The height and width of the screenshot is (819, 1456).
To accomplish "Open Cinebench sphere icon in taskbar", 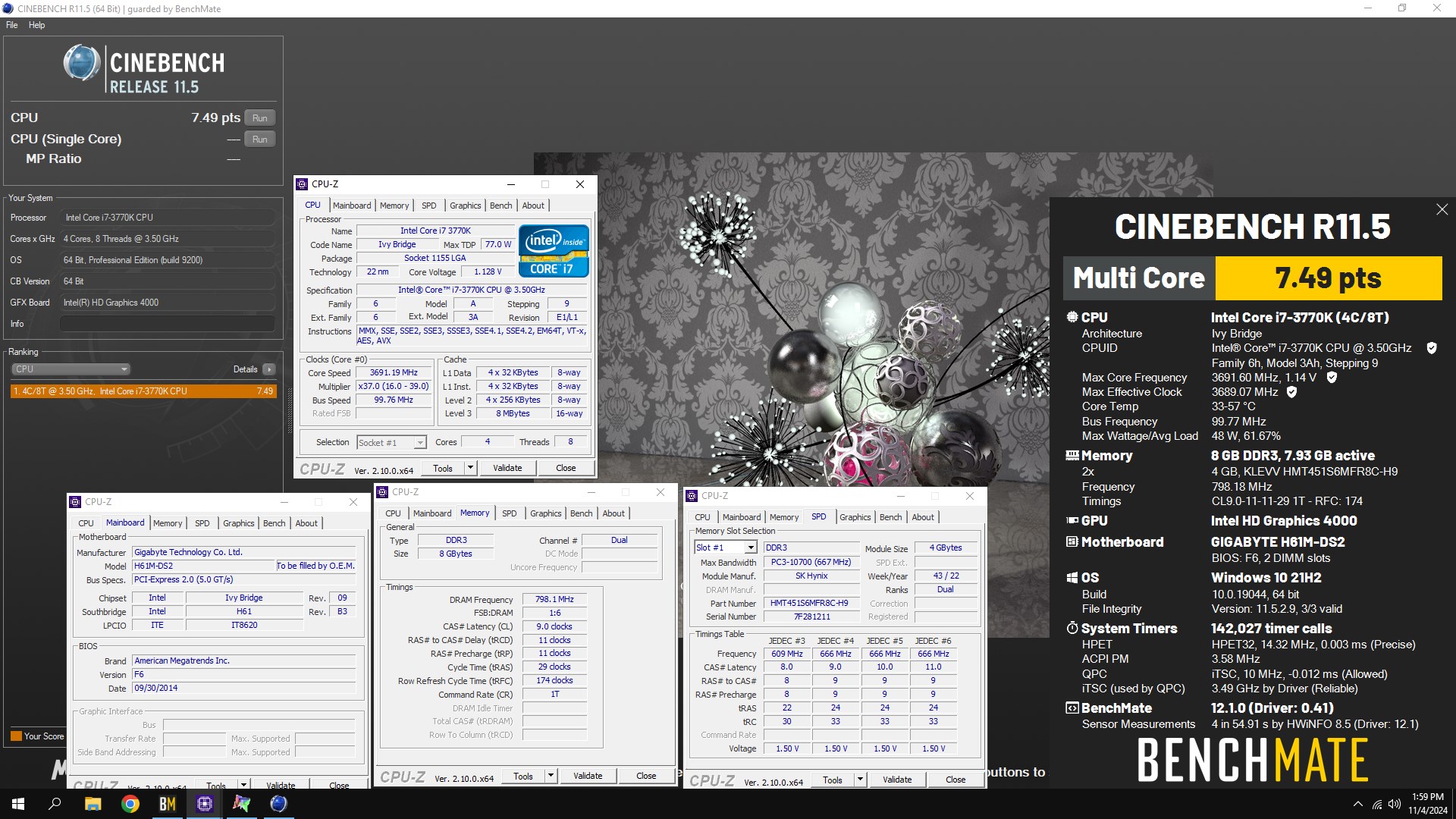I will tap(279, 804).
